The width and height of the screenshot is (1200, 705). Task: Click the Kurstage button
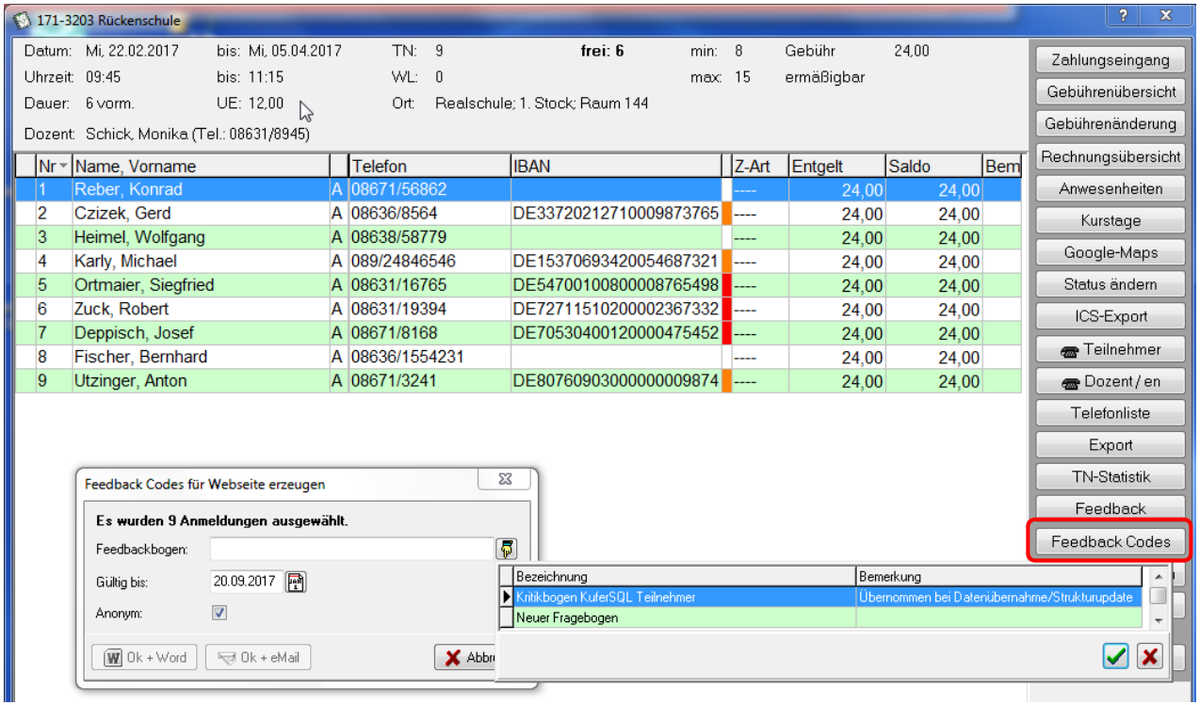pyautogui.click(x=1110, y=220)
